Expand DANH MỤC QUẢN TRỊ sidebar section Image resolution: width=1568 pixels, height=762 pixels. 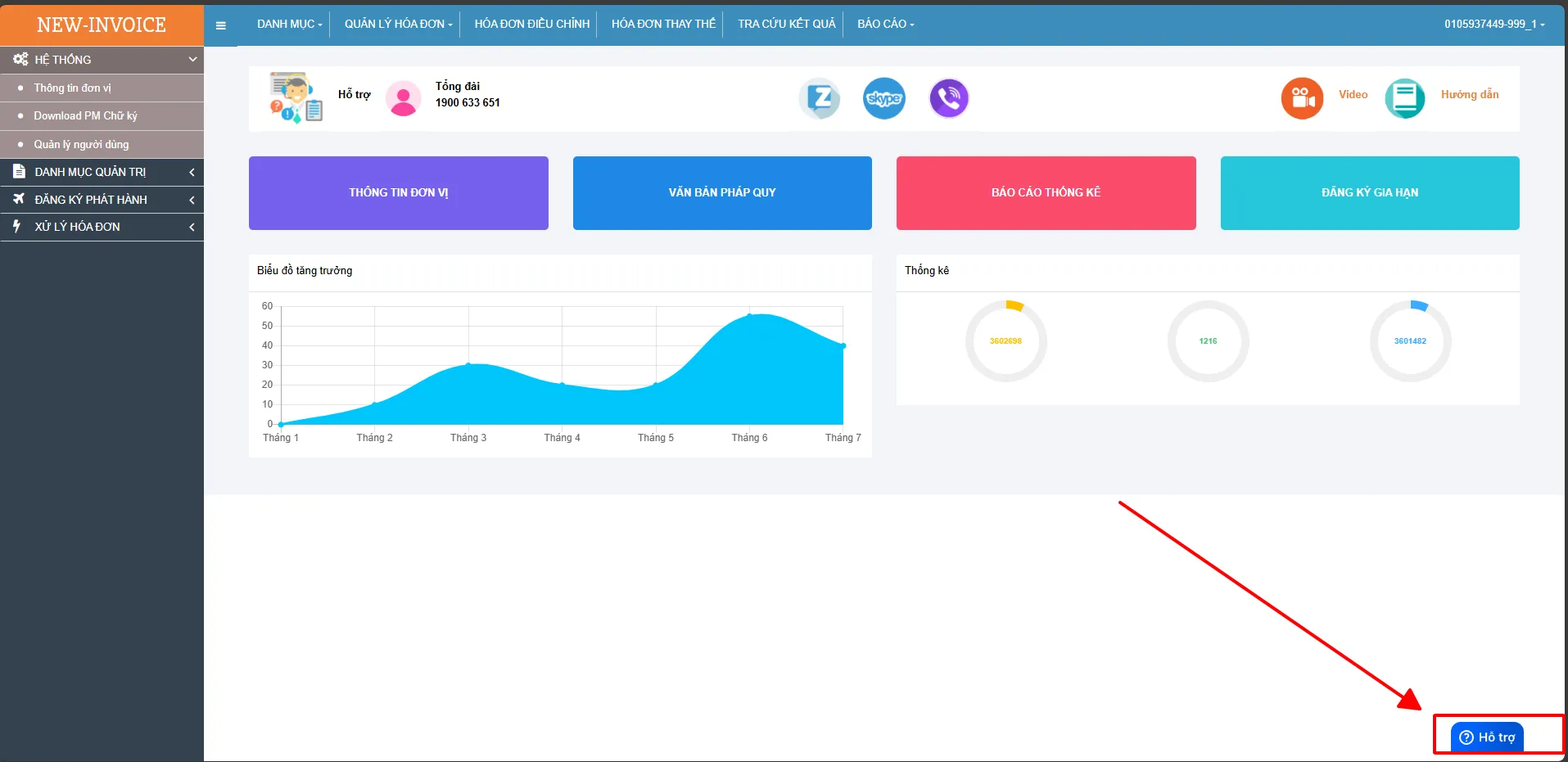tap(102, 172)
